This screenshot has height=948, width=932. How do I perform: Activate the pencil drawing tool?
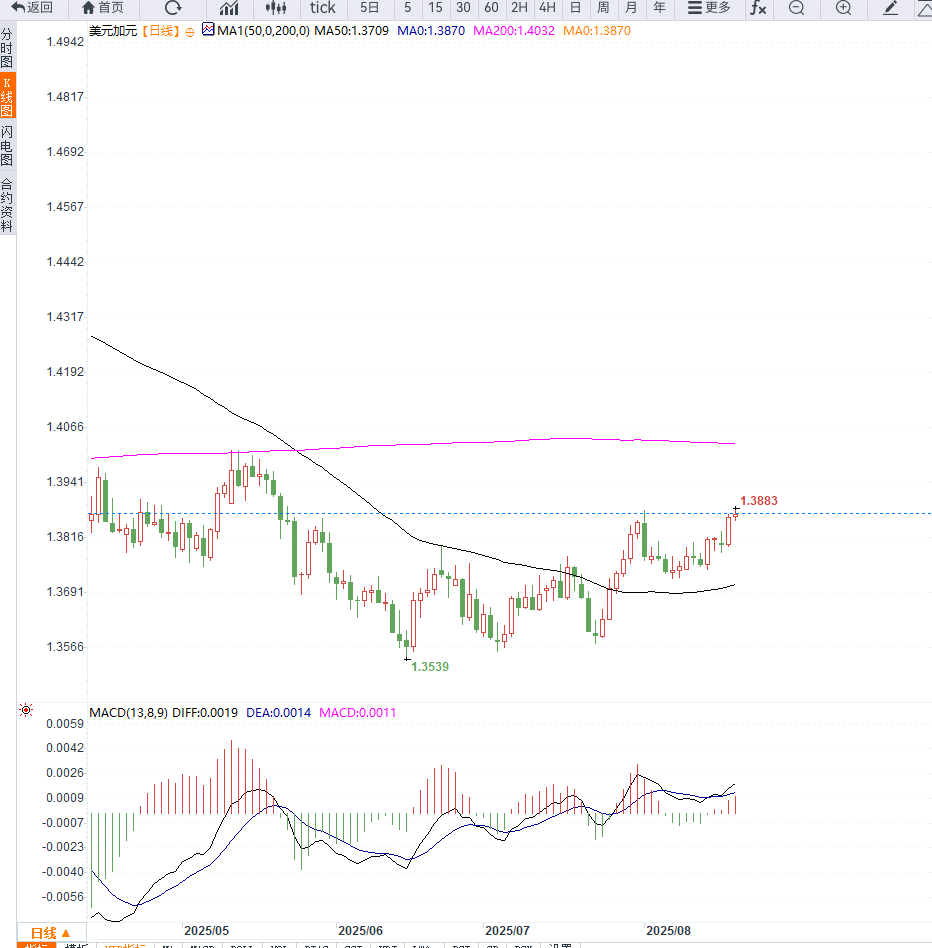point(890,8)
